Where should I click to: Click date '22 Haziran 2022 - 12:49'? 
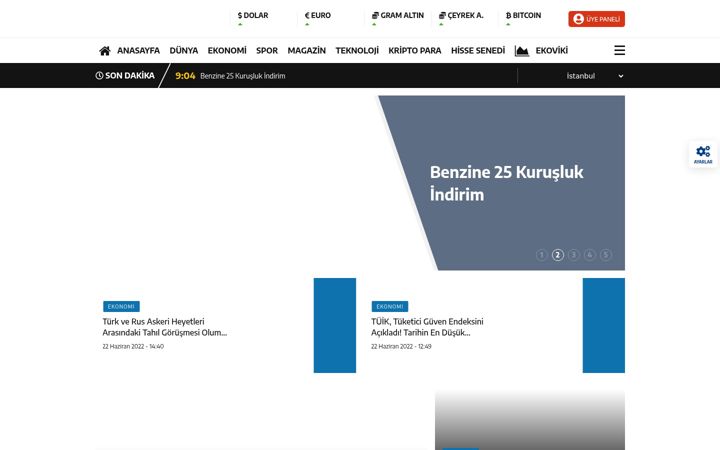[401, 347]
